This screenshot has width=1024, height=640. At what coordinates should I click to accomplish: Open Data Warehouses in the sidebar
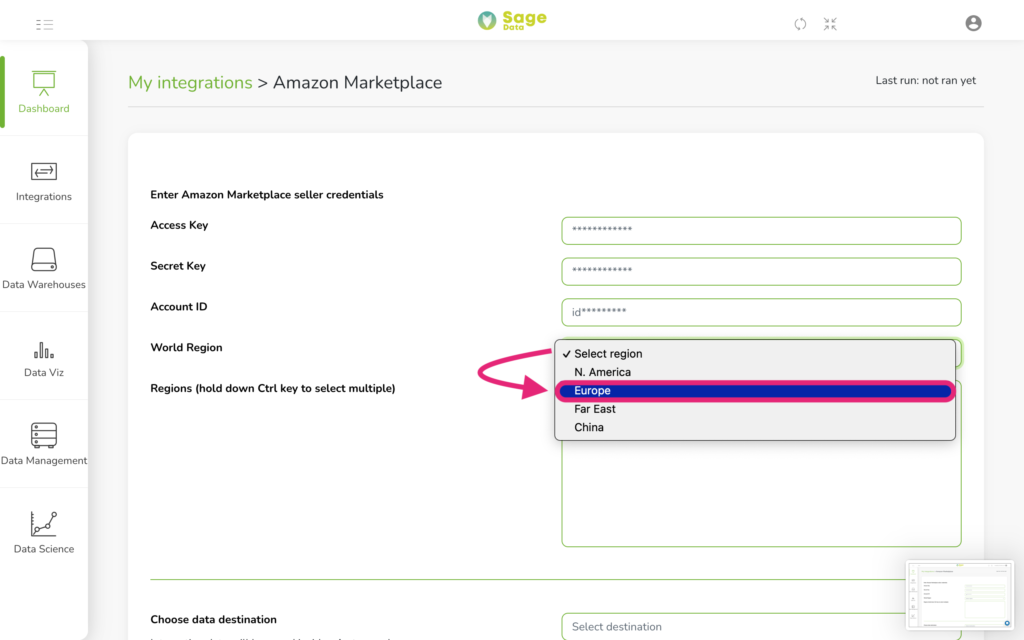[44, 268]
